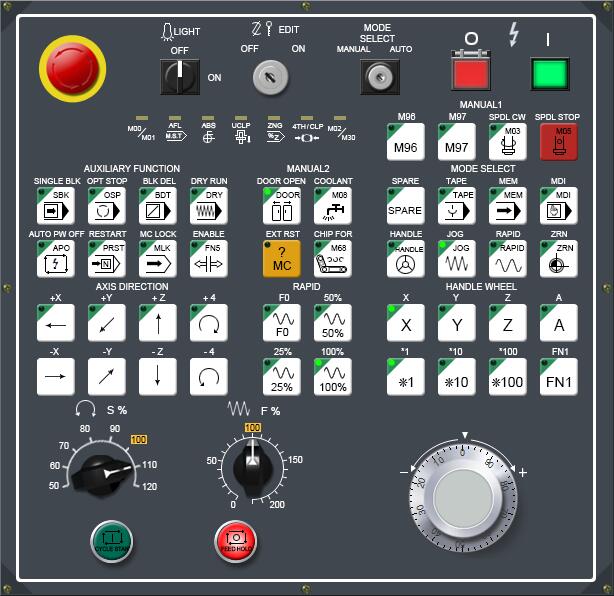
Task: Select rapid override 50% key
Action: click(x=333, y=323)
